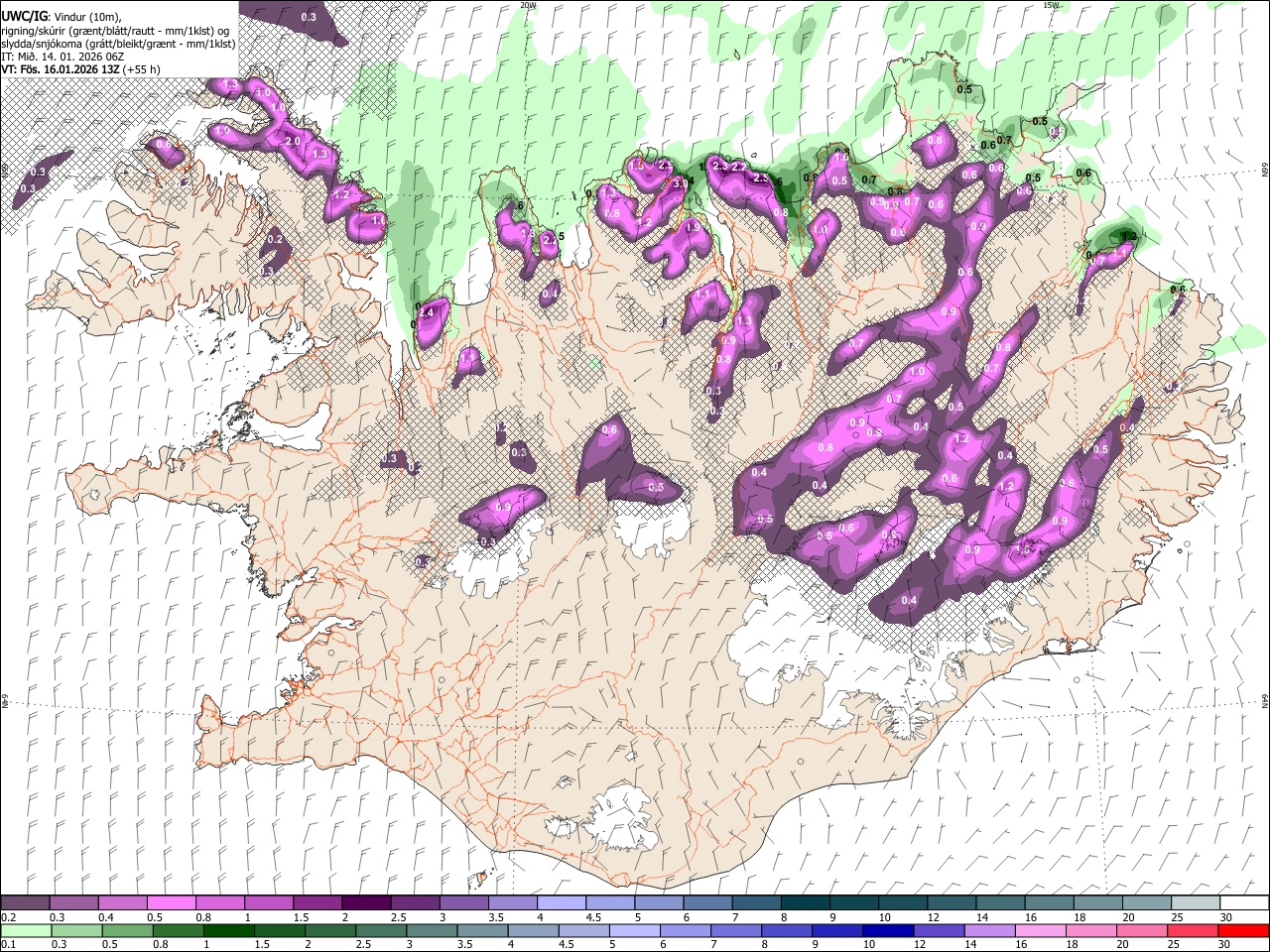This screenshot has height=952, width=1270.
Task: Click the '1.9' snowfall value on the map
Action: (693, 227)
